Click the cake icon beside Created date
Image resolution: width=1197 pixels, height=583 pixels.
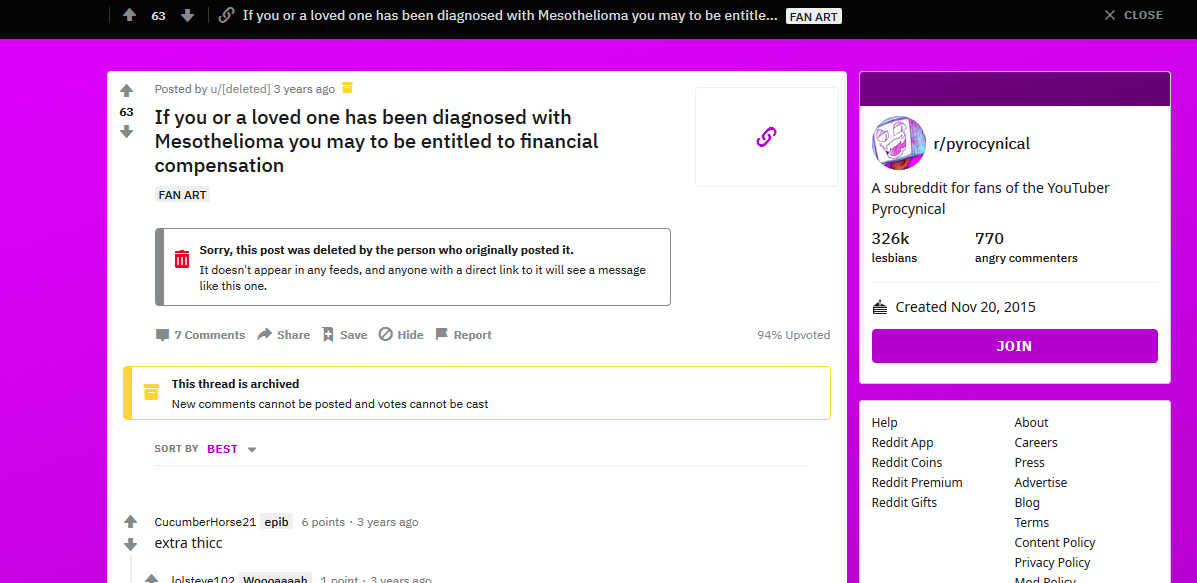point(879,308)
